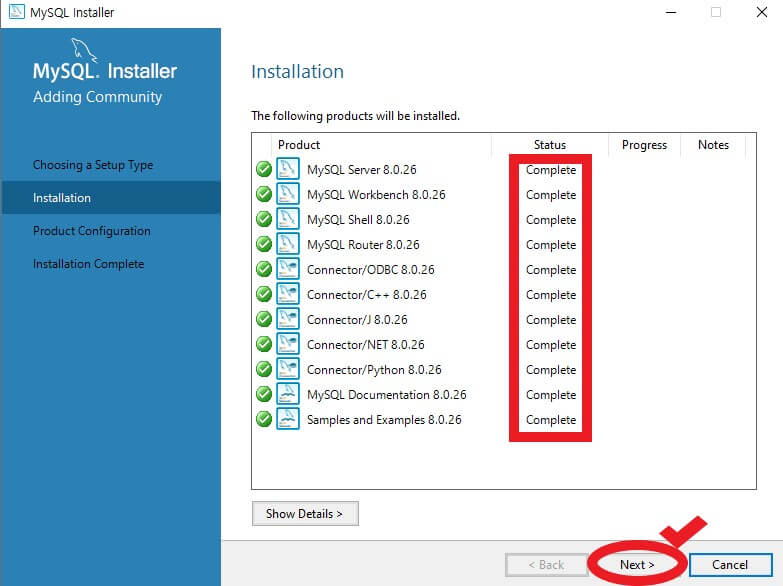
Task: Select the Connector/ODBC 8.0.26 row text
Action: tap(371, 270)
